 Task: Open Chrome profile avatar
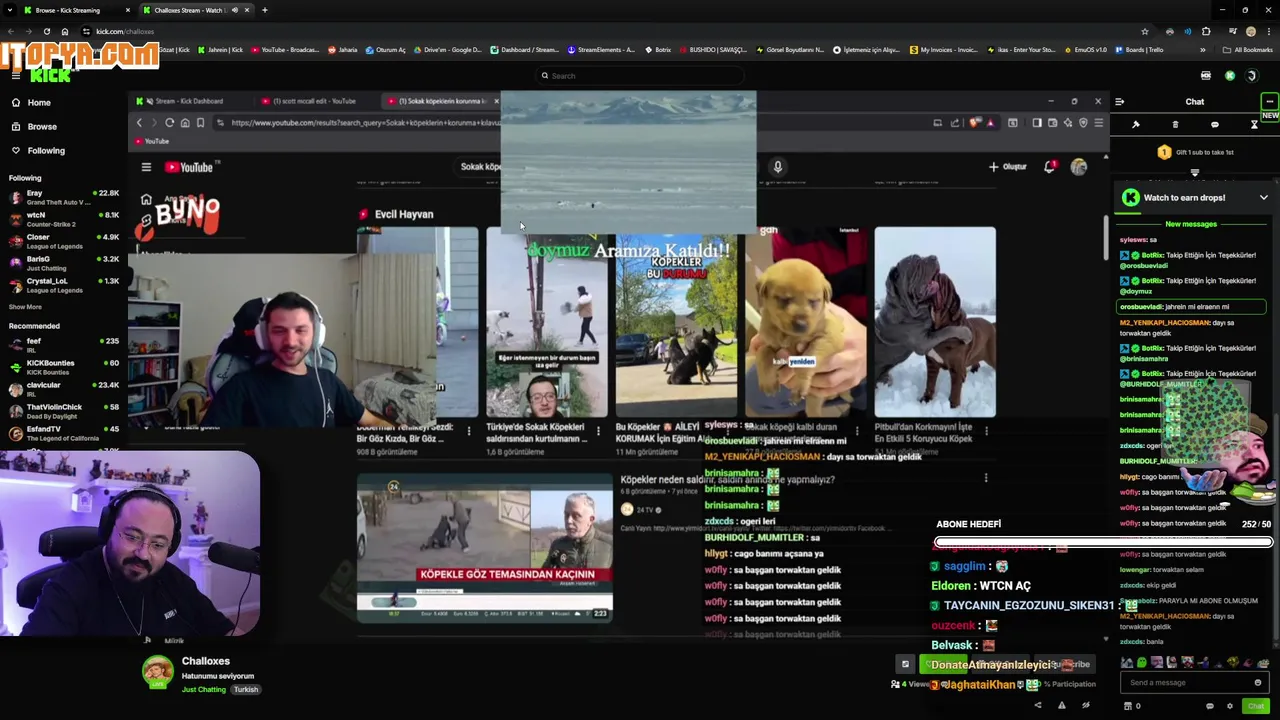[x=1251, y=31]
